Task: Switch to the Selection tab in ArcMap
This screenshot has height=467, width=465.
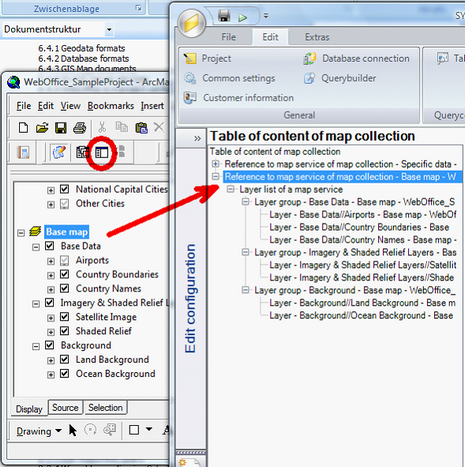Action: [105, 408]
